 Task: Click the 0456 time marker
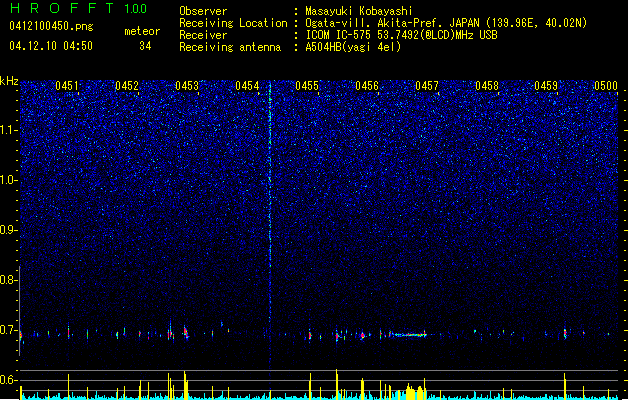(367, 86)
